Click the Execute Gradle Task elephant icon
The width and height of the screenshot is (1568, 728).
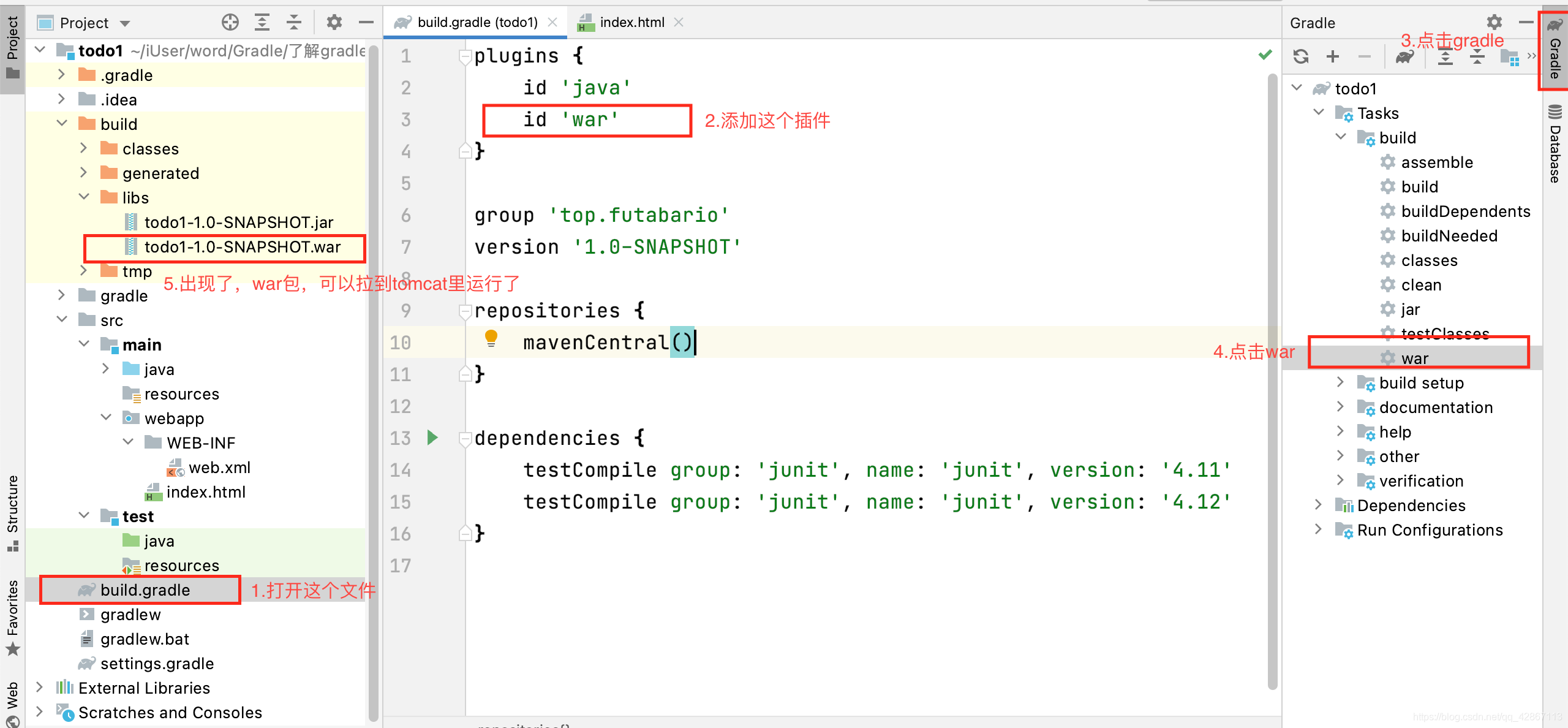tap(1404, 56)
